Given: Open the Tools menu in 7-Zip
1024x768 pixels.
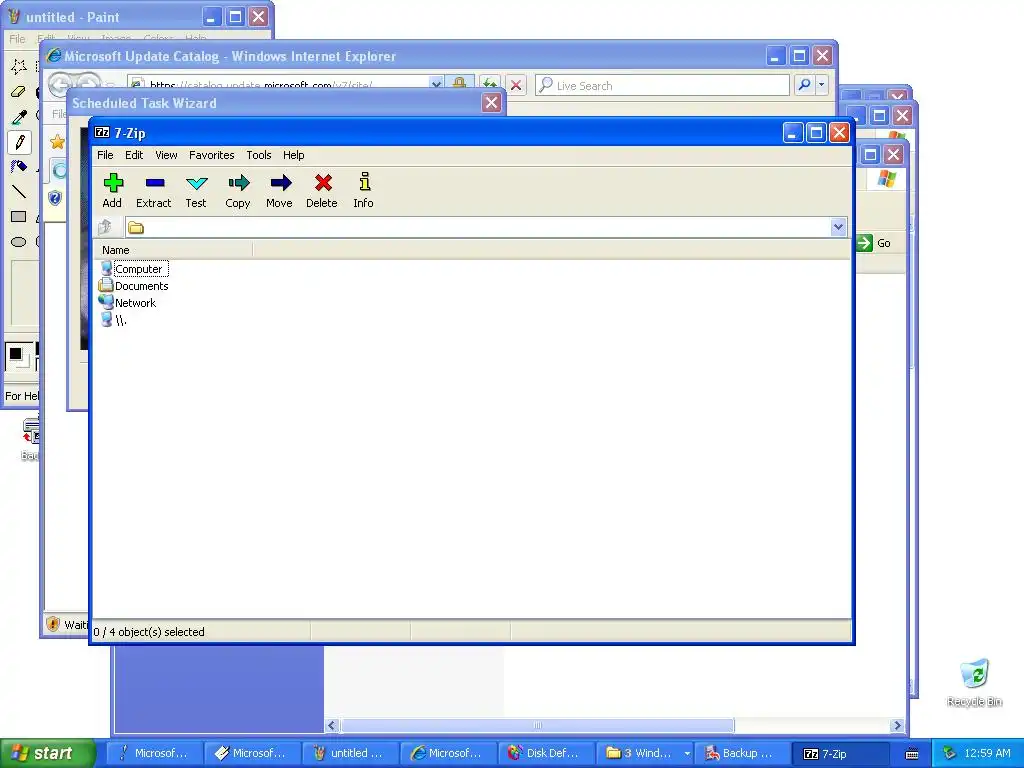Looking at the screenshot, I should [259, 155].
